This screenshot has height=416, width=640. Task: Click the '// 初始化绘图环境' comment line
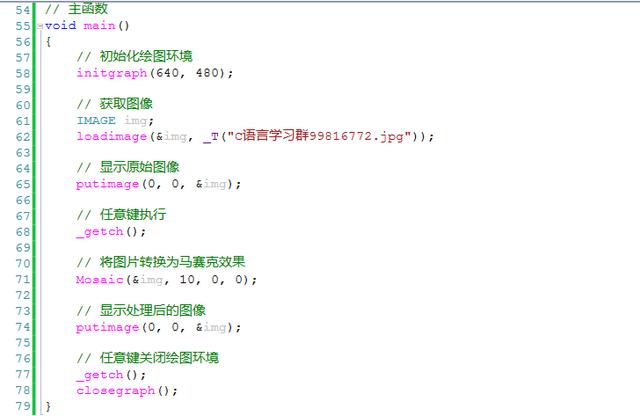134,56
